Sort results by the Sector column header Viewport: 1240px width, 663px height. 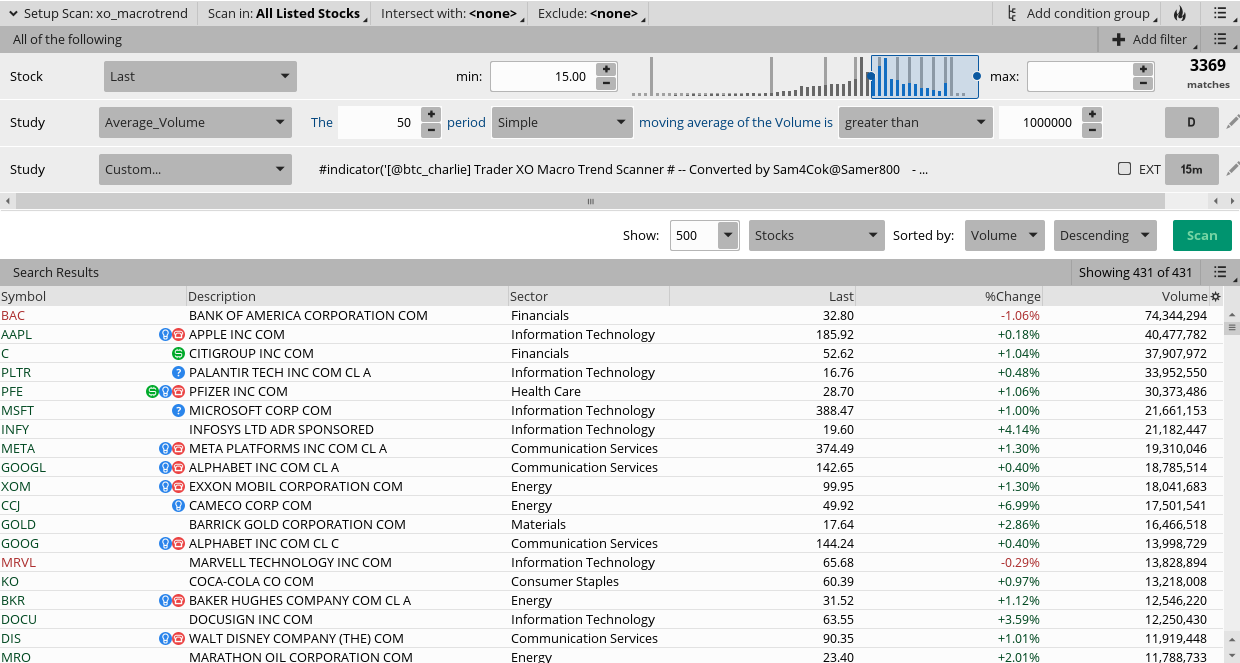[588, 296]
